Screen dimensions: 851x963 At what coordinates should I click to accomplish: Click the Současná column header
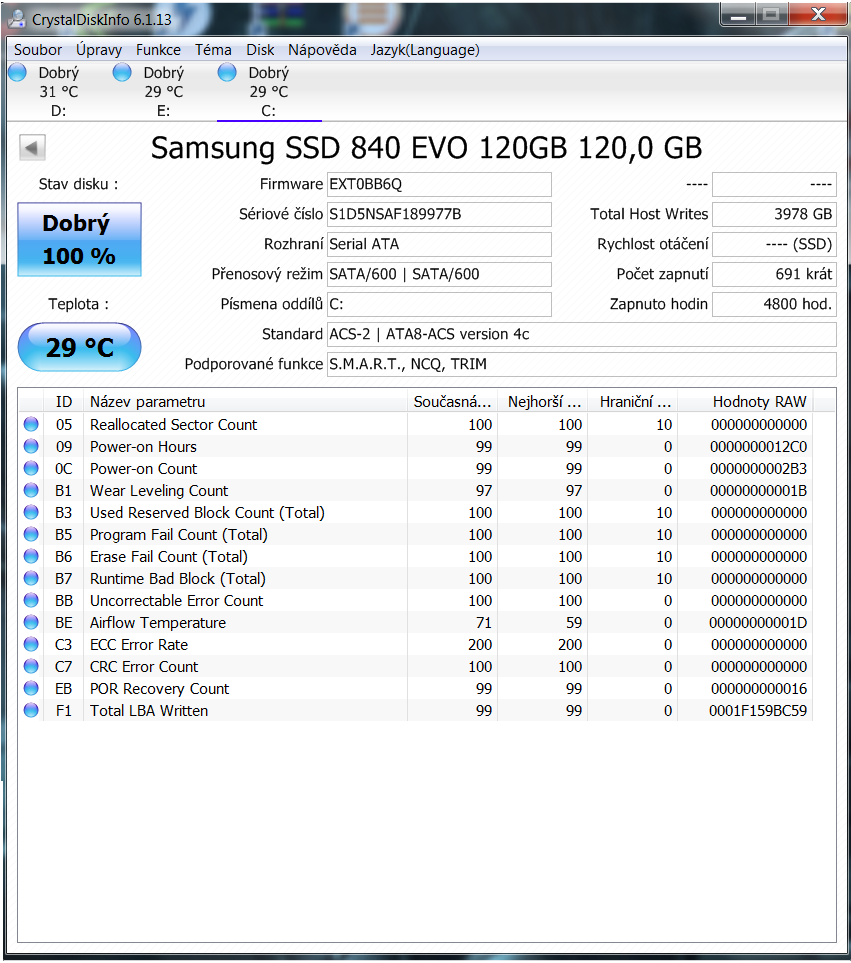pos(453,402)
